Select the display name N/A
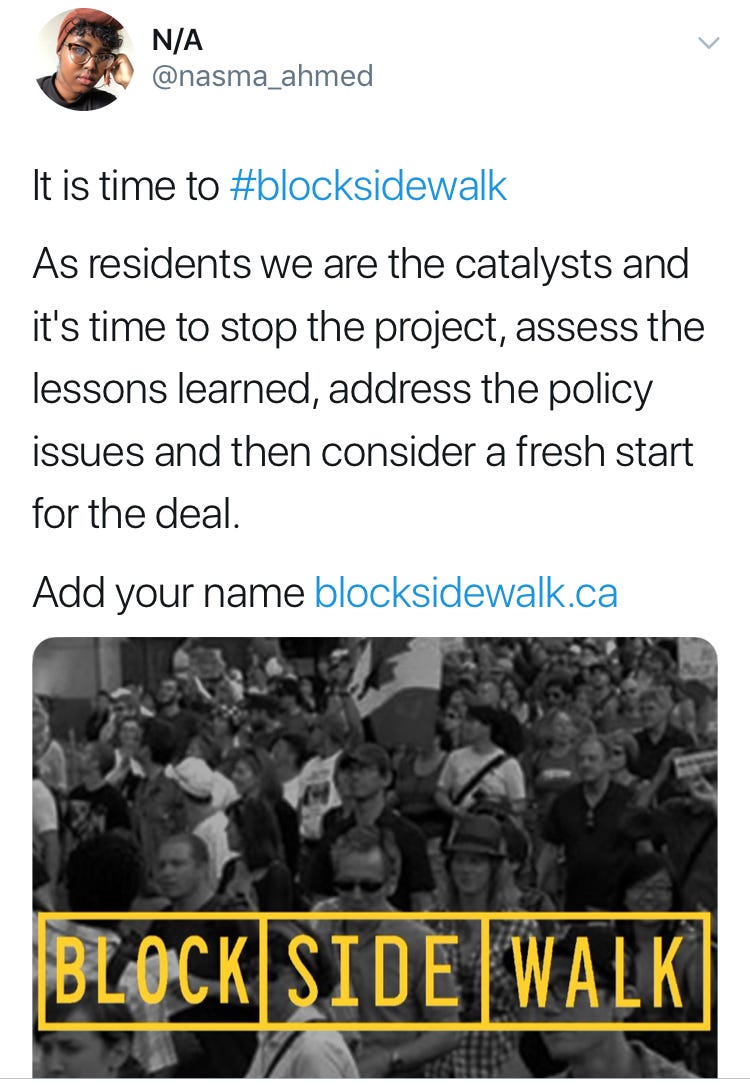 point(177,40)
